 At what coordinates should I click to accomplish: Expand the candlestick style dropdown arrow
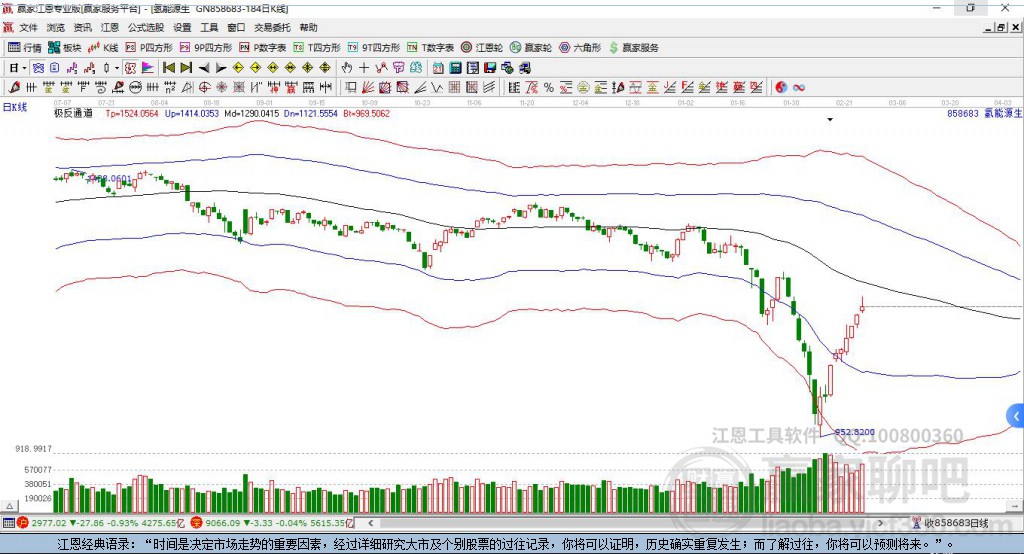[x=117, y=68]
